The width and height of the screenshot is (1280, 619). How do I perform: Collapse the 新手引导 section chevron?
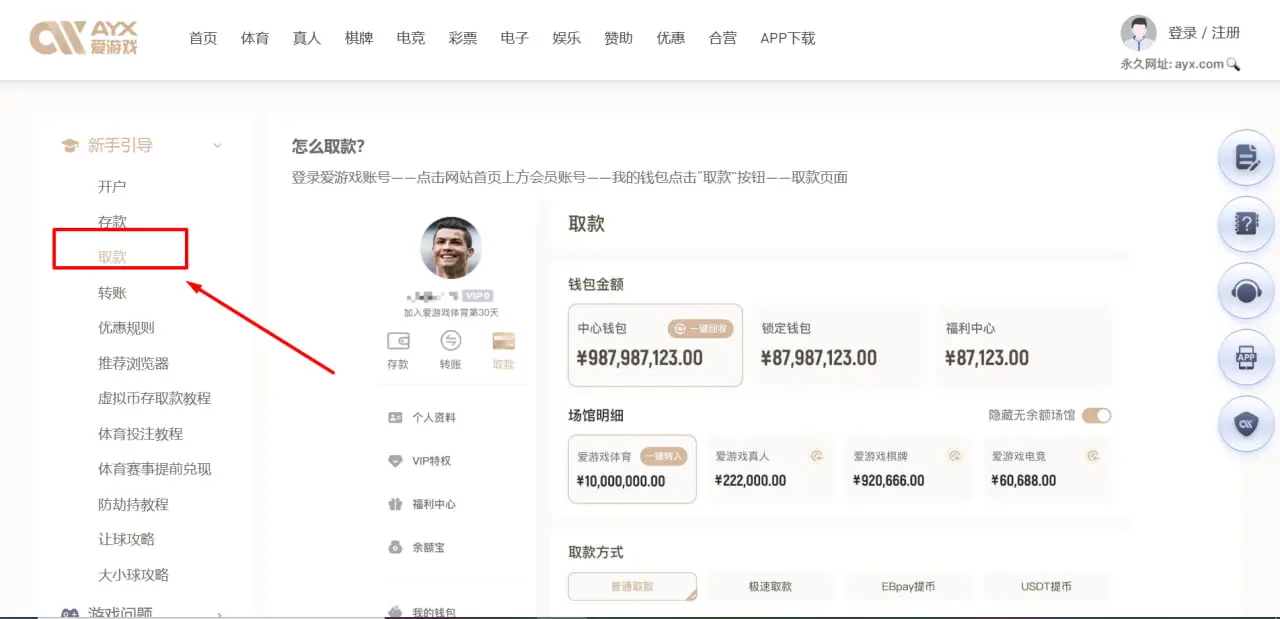(x=218, y=145)
